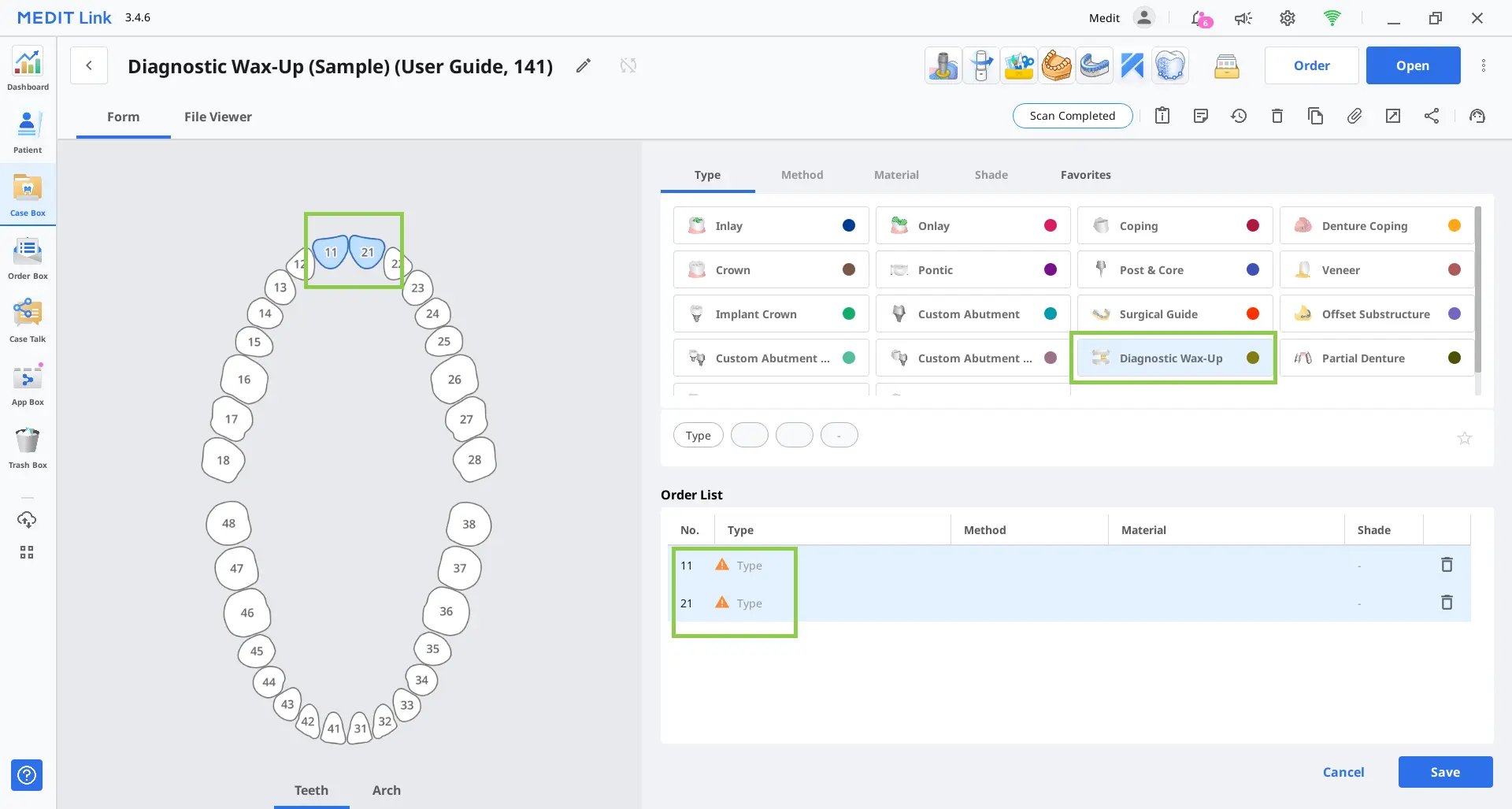Click the blue Open button
Viewport: 1512px width, 809px height.
[x=1413, y=65]
